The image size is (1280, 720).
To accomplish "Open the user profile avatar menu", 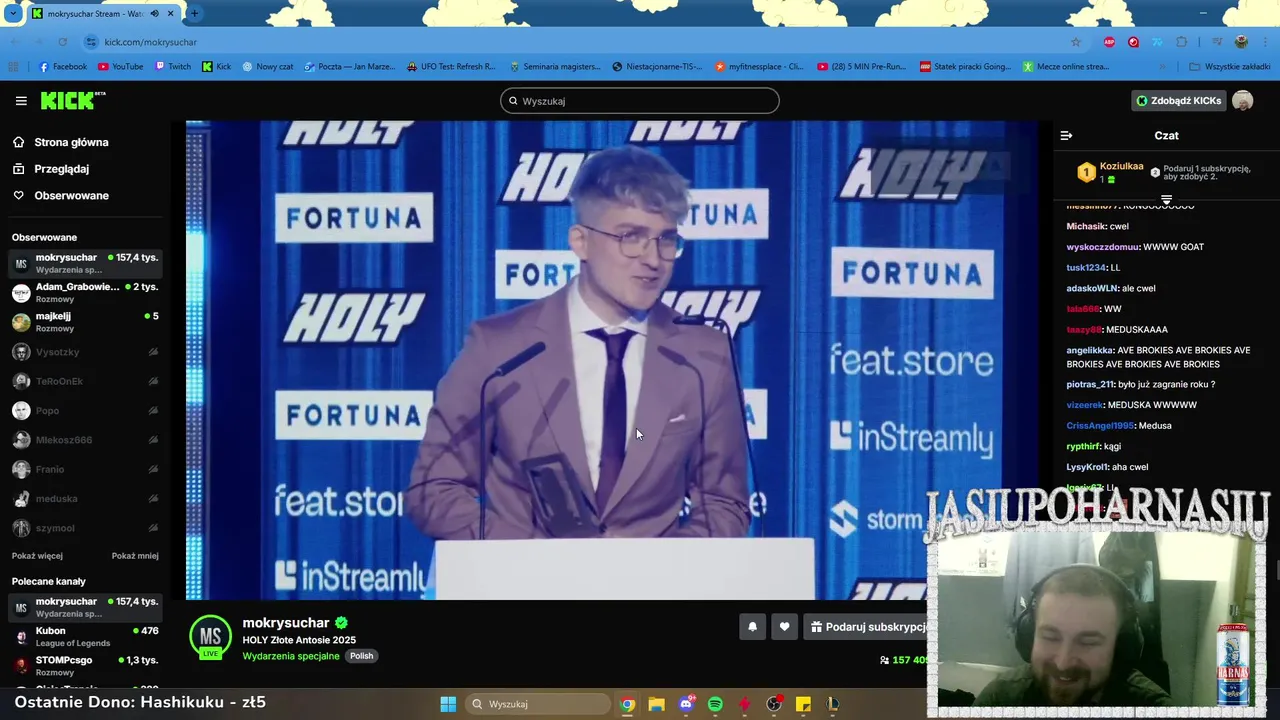I will coord(1242,101).
